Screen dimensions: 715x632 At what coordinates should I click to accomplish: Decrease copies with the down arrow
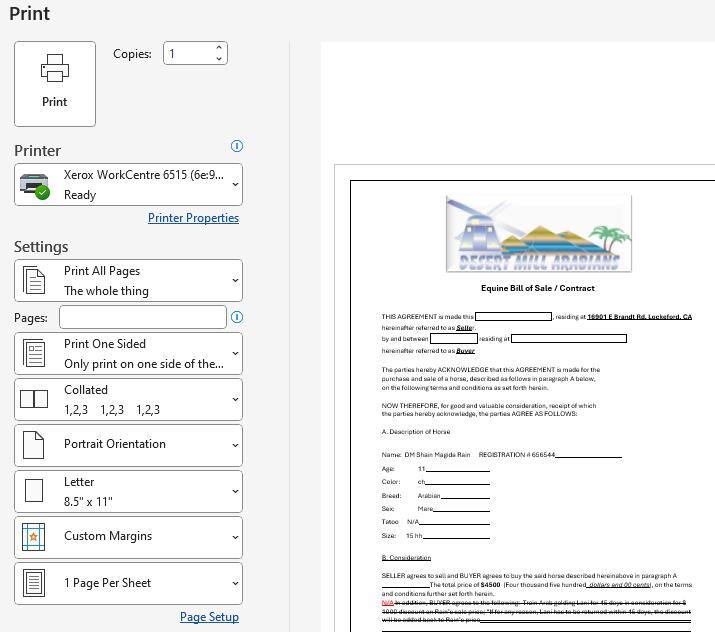219,59
